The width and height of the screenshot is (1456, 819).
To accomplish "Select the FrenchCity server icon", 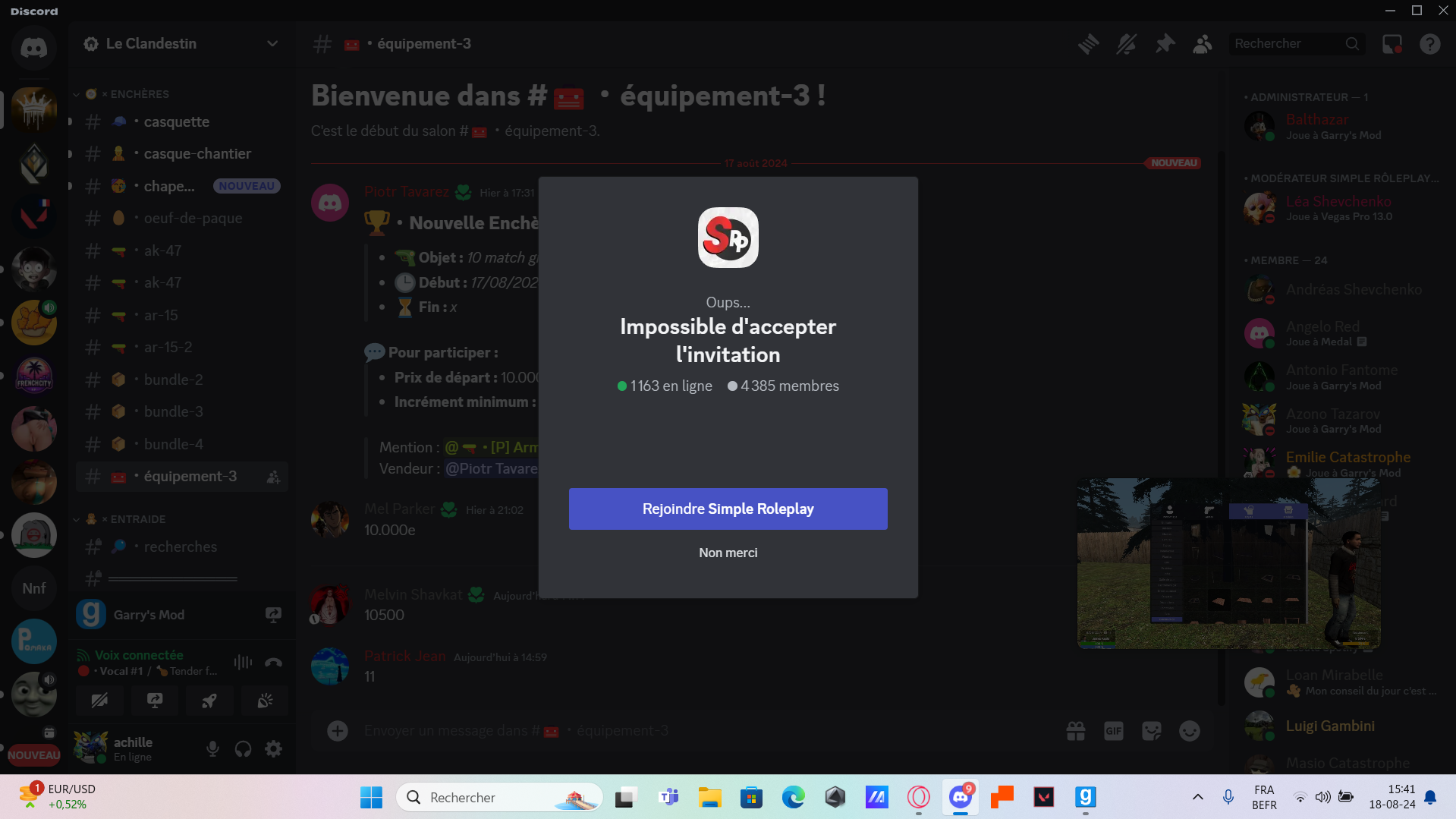I will (33, 376).
